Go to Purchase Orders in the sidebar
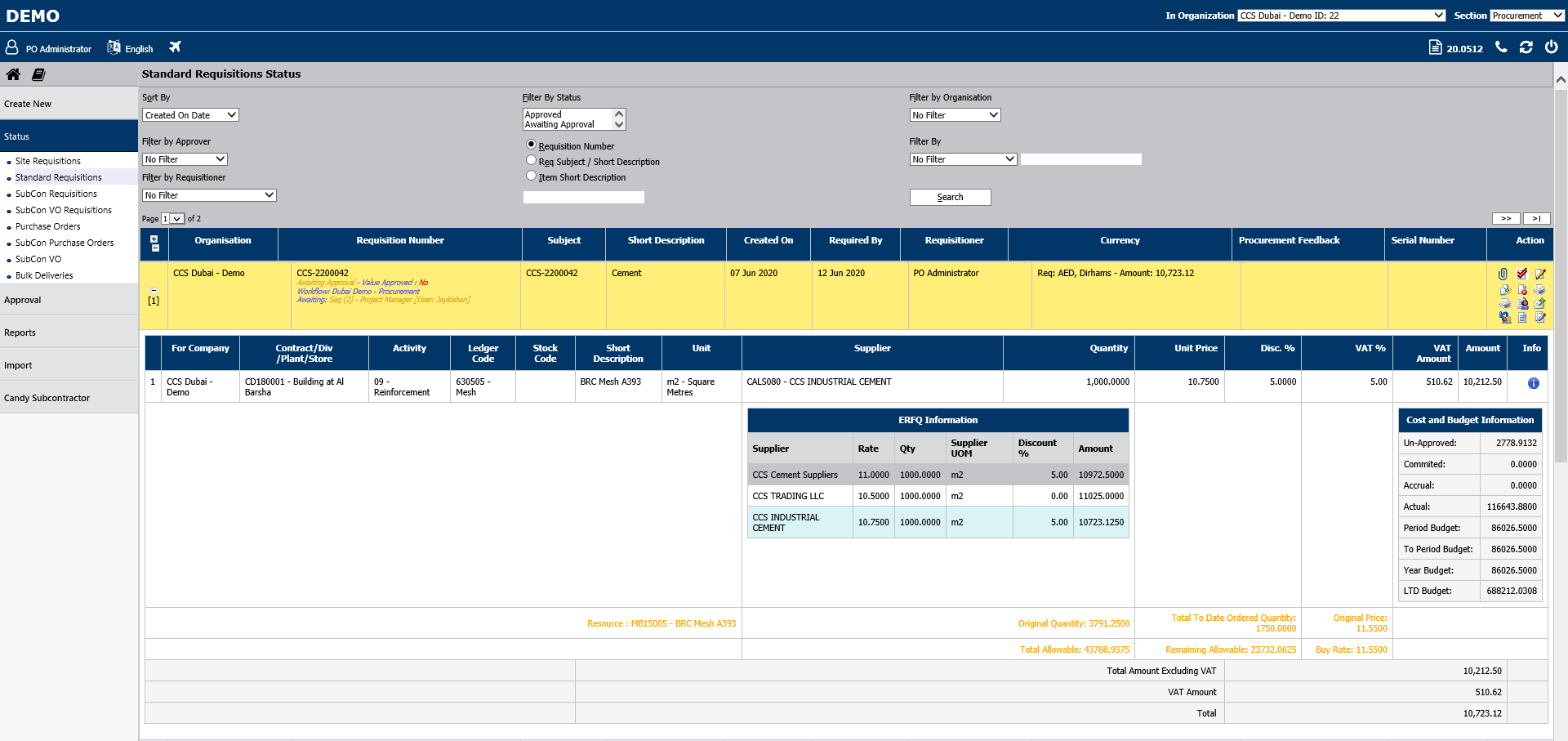This screenshot has width=1568, height=741. click(47, 226)
